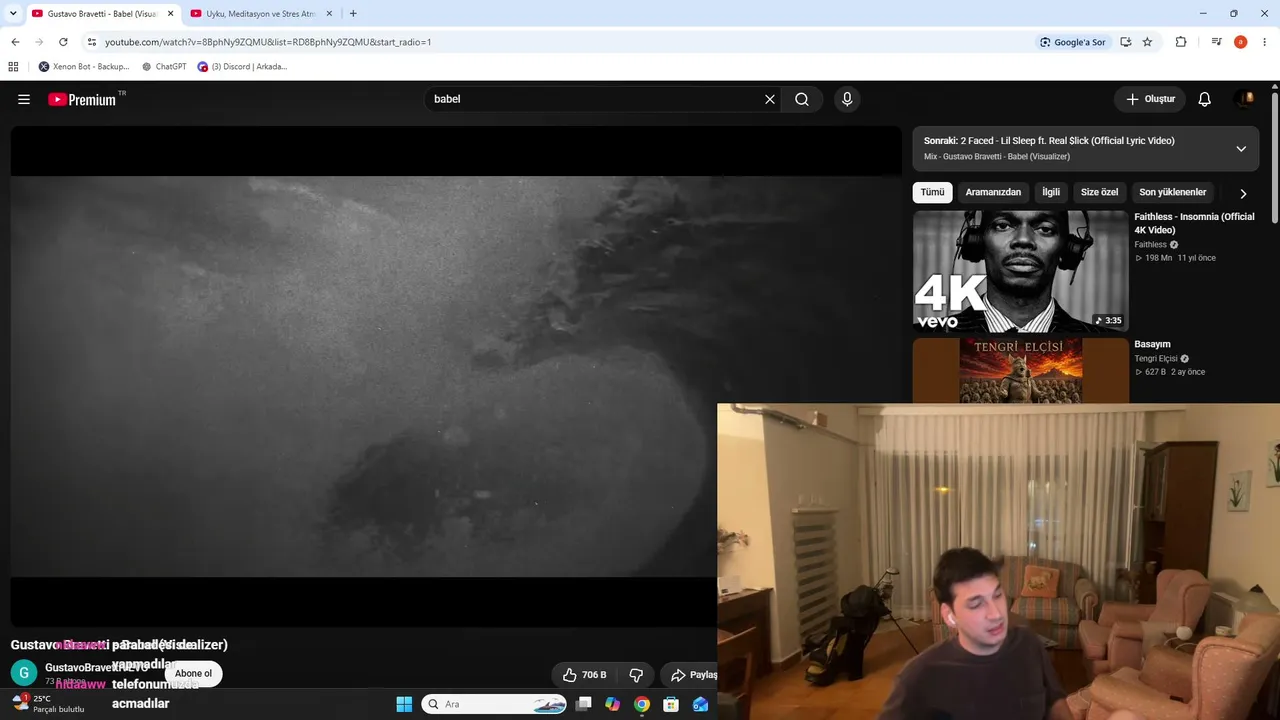Click the taskbar Ara search box
This screenshot has width=1280, height=720.
coord(495,704)
